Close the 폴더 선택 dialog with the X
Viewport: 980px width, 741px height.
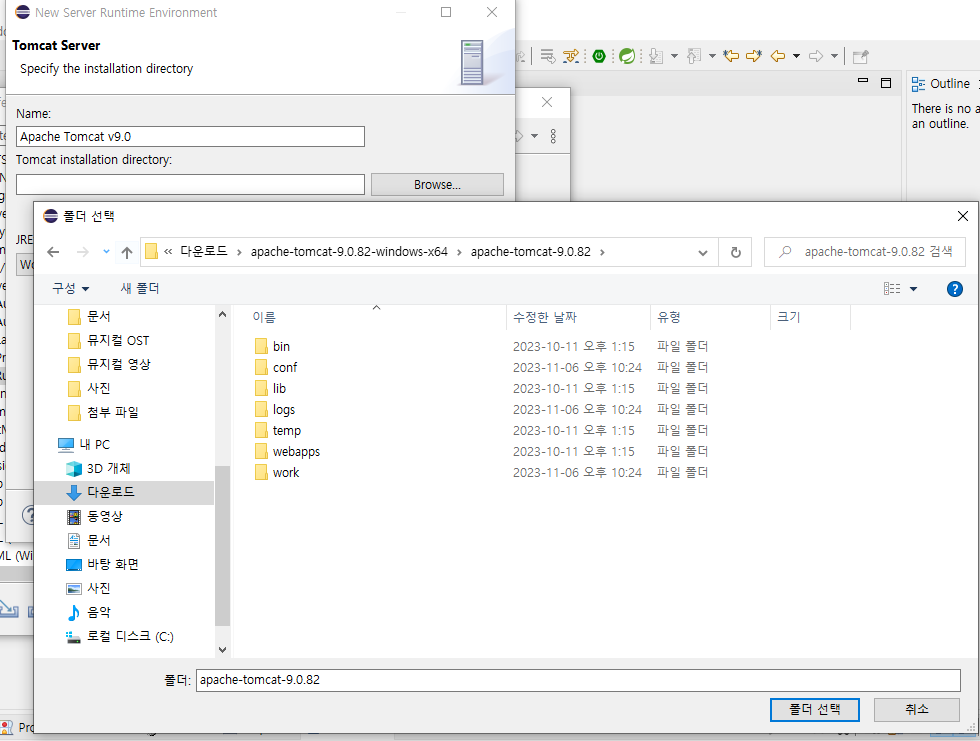click(x=962, y=216)
